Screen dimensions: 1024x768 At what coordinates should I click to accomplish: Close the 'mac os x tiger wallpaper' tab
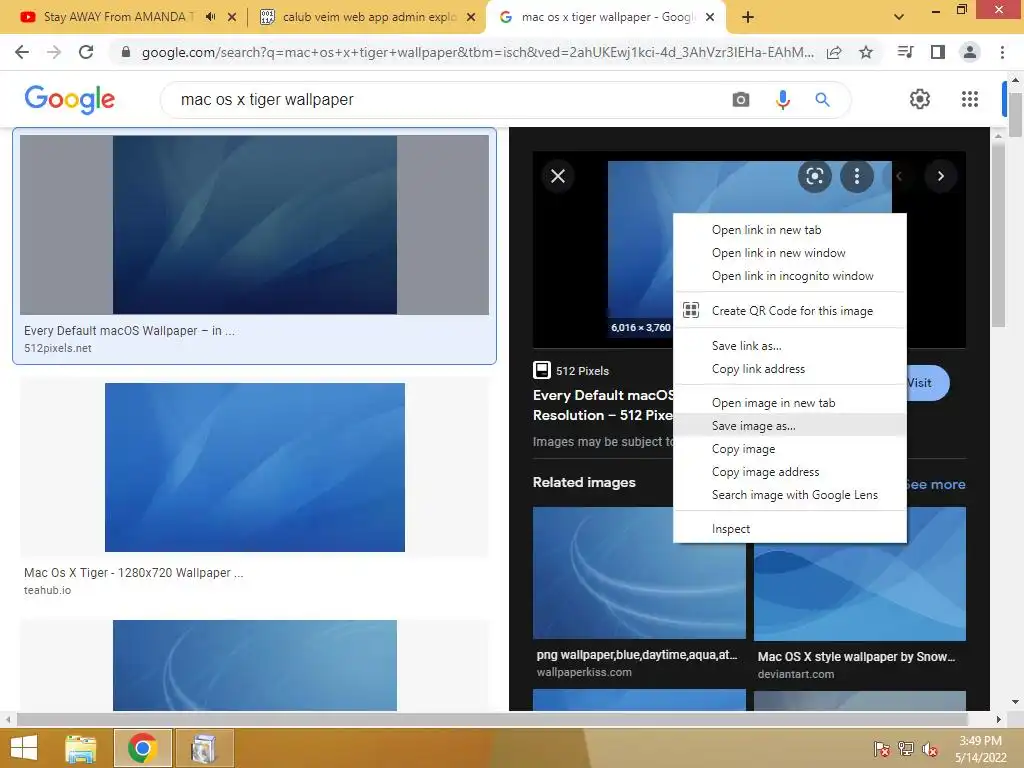coord(711,17)
